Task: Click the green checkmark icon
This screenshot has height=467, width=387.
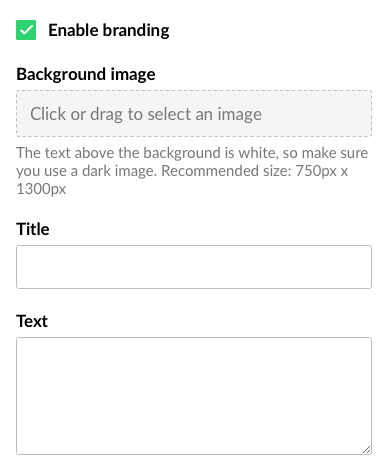Action: click(x=26, y=30)
